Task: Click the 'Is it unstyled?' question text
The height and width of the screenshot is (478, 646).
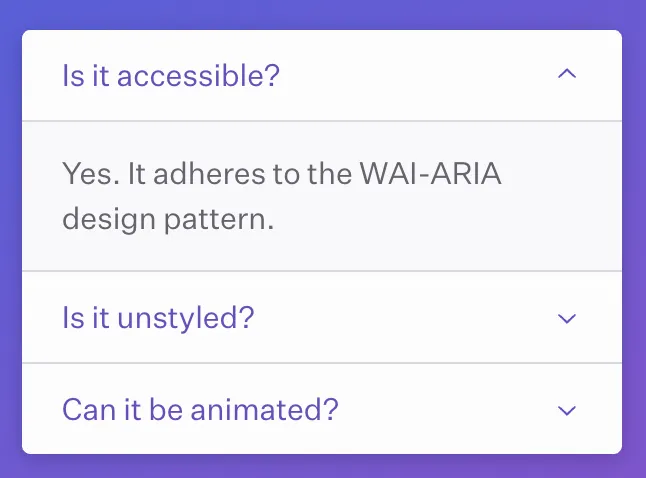Action: click(158, 319)
